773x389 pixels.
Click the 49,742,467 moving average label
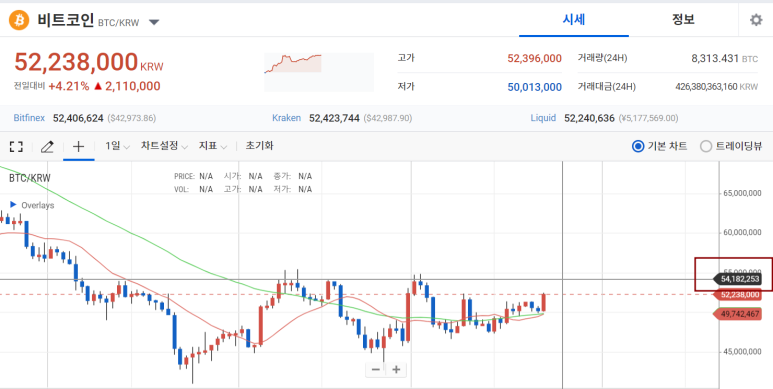(x=738, y=314)
